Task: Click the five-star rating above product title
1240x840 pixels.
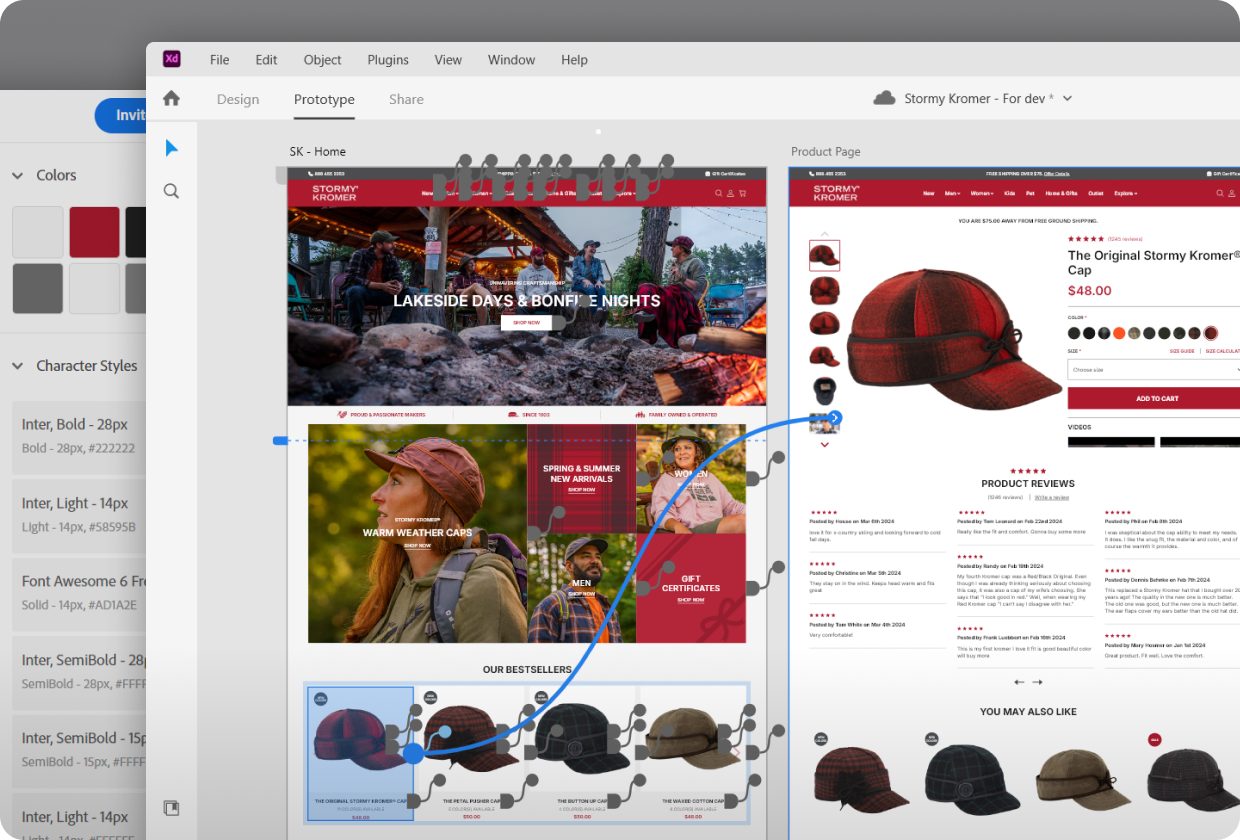Action: (x=1086, y=239)
